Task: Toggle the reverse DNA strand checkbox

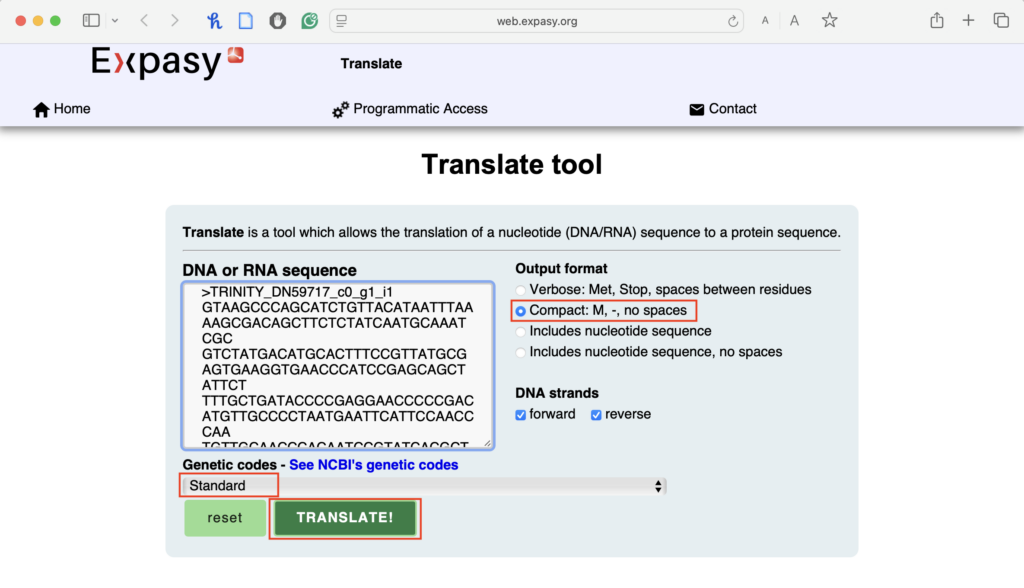Action: coord(596,414)
